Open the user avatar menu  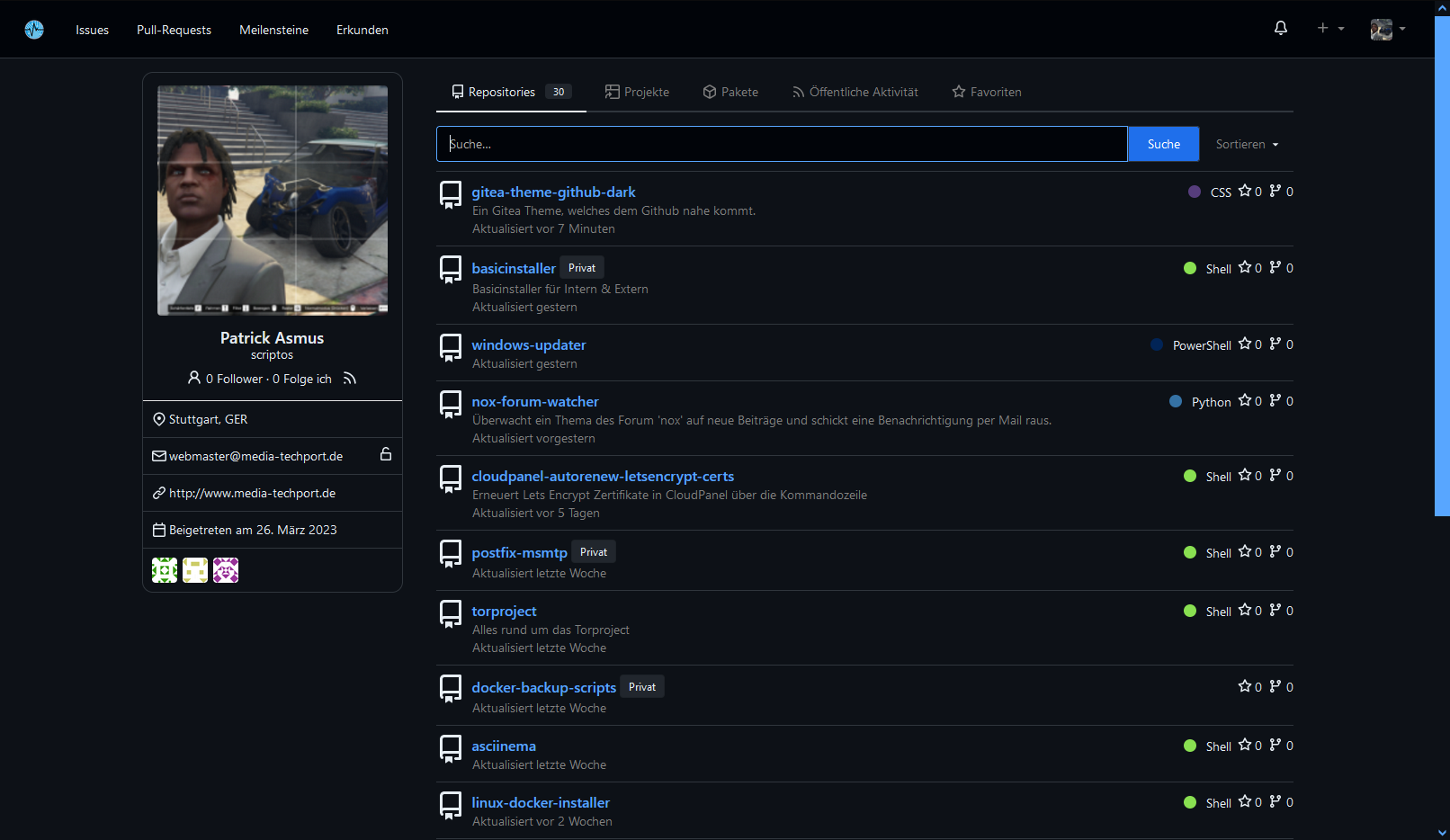[1388, 29]
